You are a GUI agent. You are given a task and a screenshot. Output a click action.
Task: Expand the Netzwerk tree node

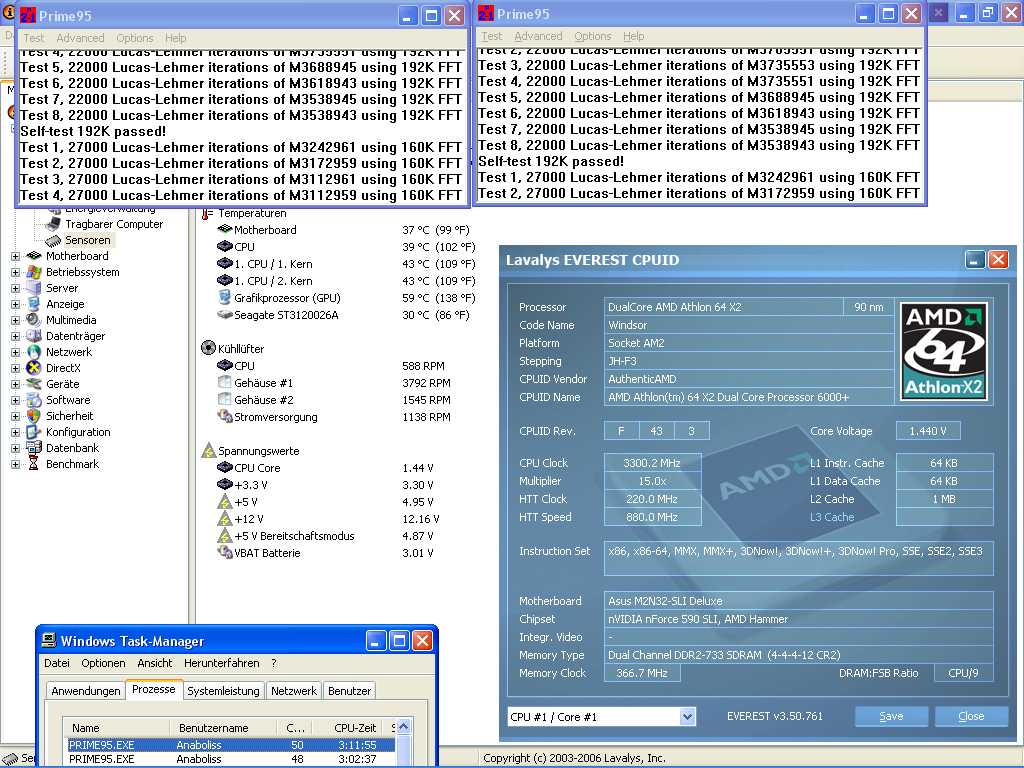point(16,352)
